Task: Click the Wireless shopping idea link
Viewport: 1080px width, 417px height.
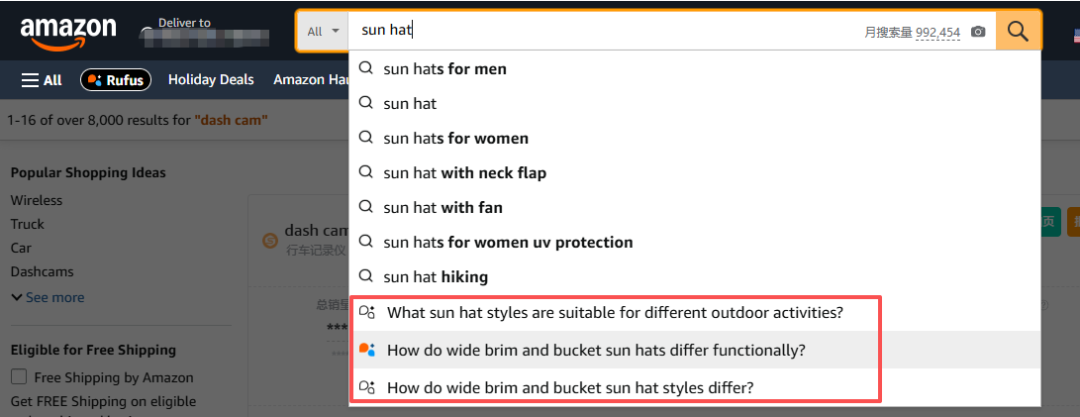Action: click(36, 200)
